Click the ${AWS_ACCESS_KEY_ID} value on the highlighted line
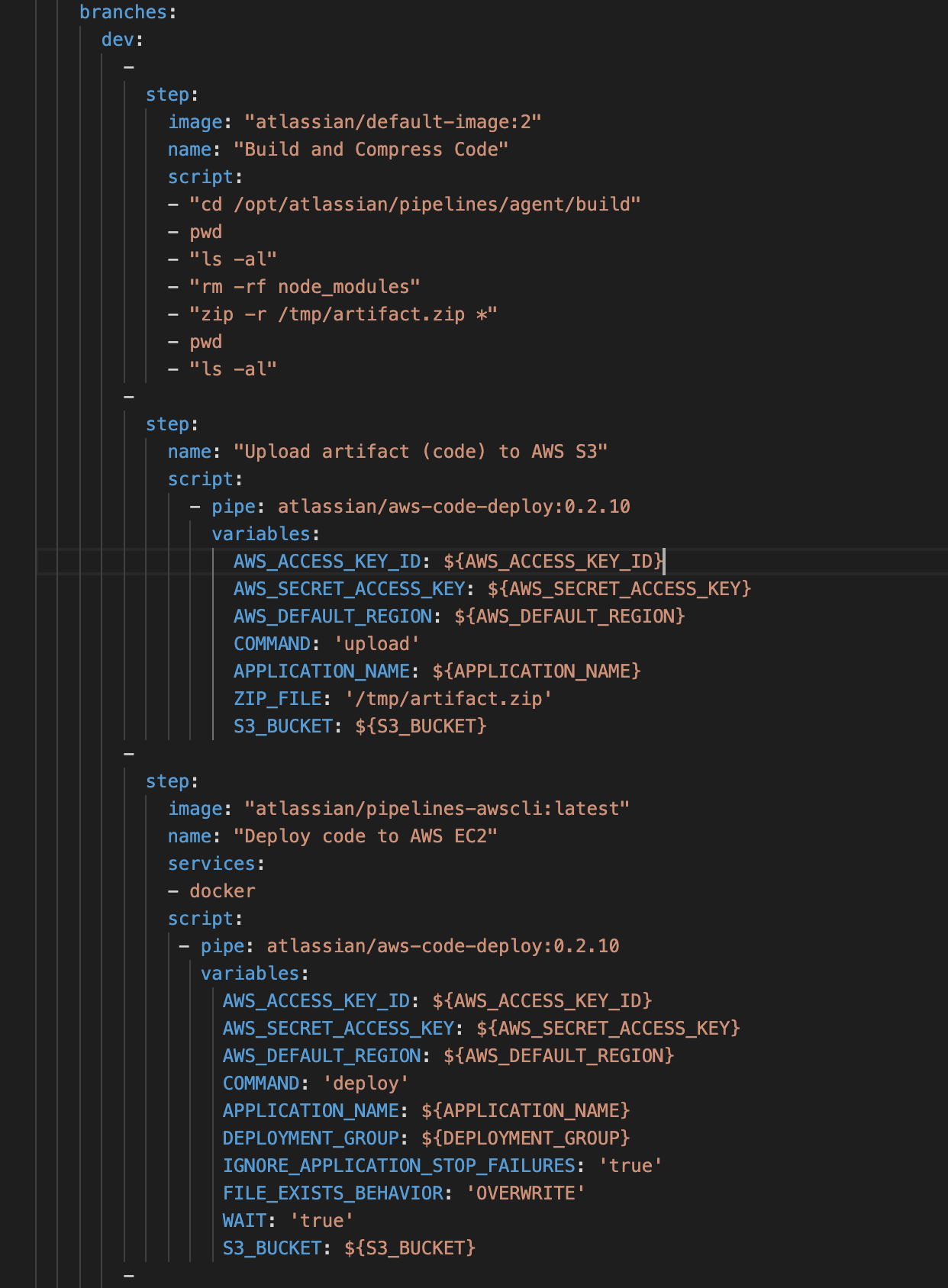 [553, 562]
